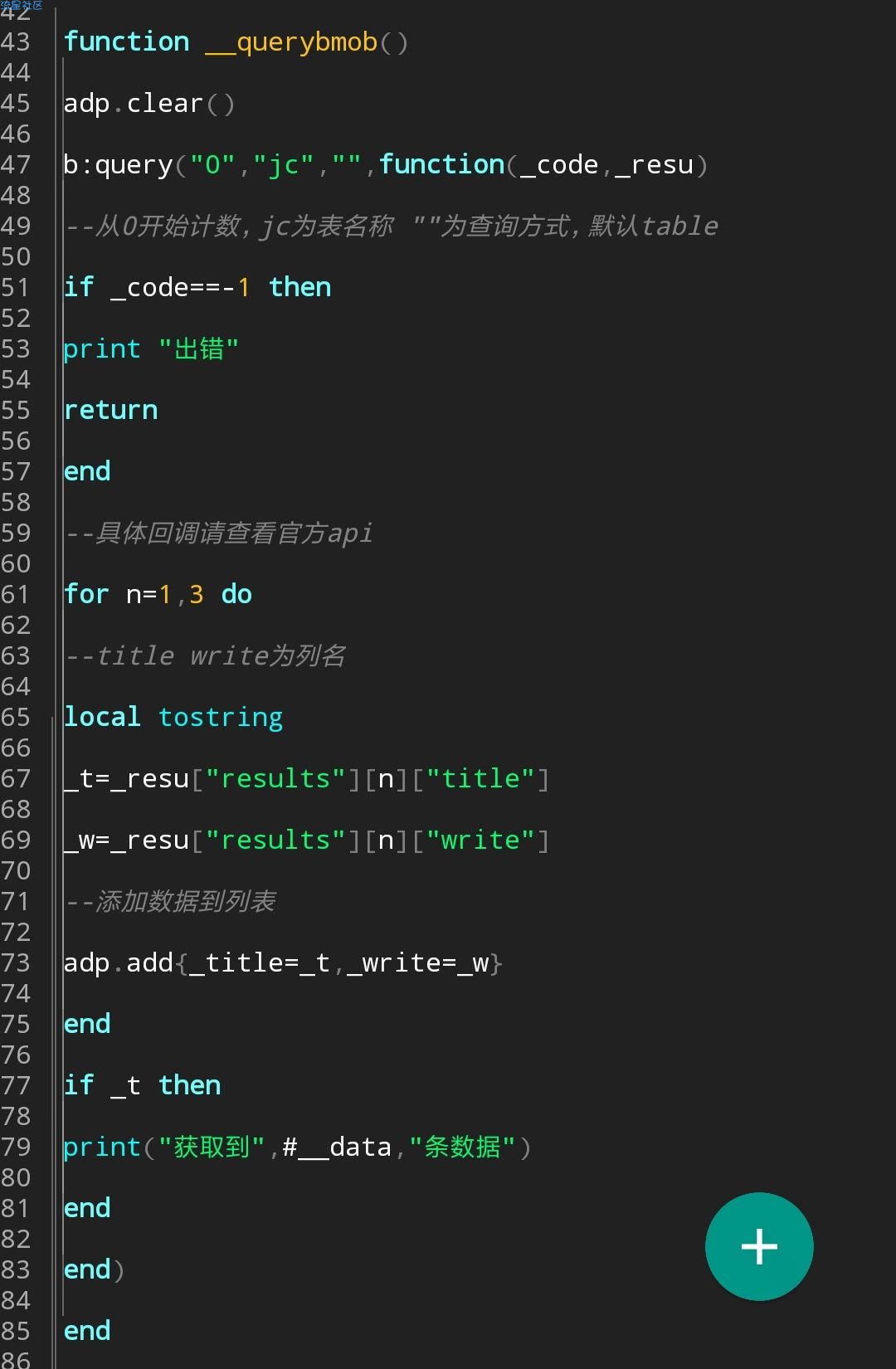Click the final 'end' on line 85
Screen dimensions: 896x1369
tap(87, 1331)
